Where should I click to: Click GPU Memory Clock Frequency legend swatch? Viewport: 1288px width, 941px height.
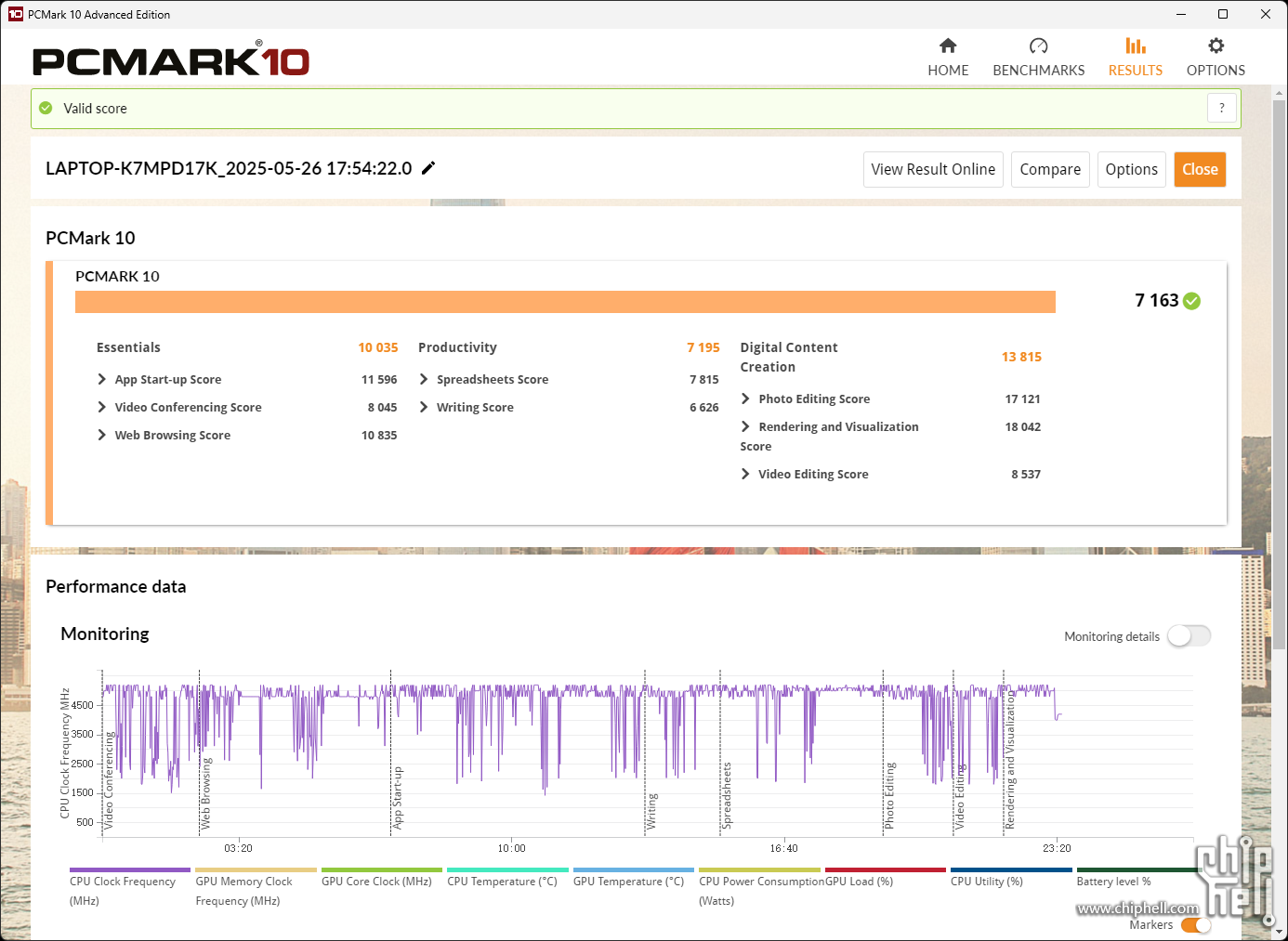pyautogui.click(x=256, y=870)
